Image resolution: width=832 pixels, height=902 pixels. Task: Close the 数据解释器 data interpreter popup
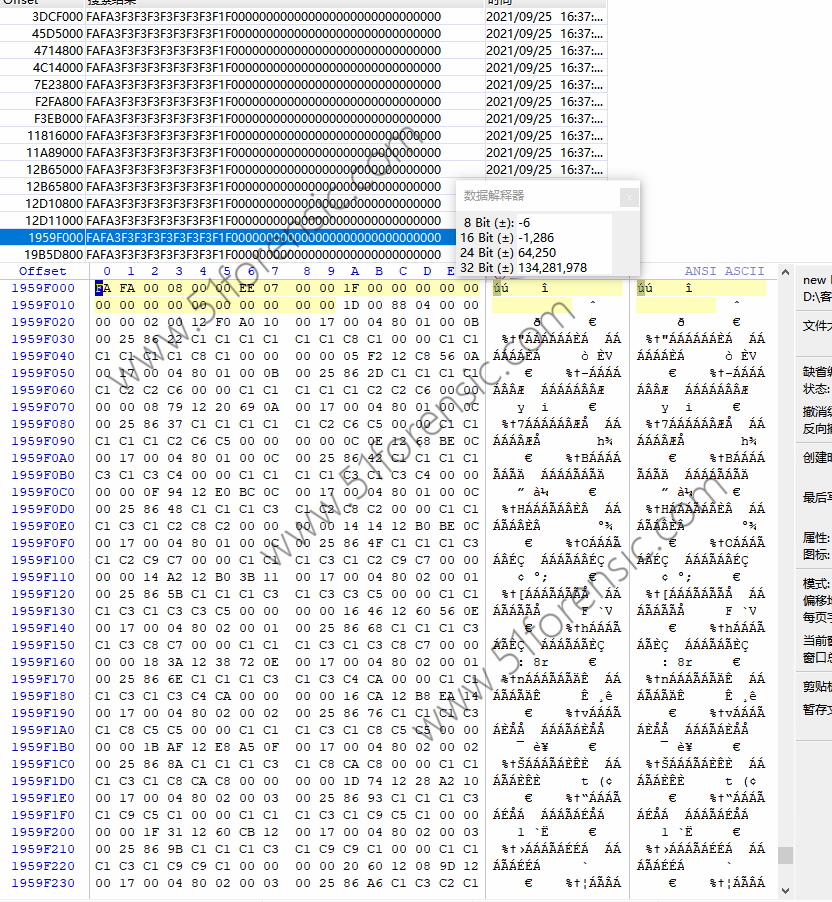(628, 197)
